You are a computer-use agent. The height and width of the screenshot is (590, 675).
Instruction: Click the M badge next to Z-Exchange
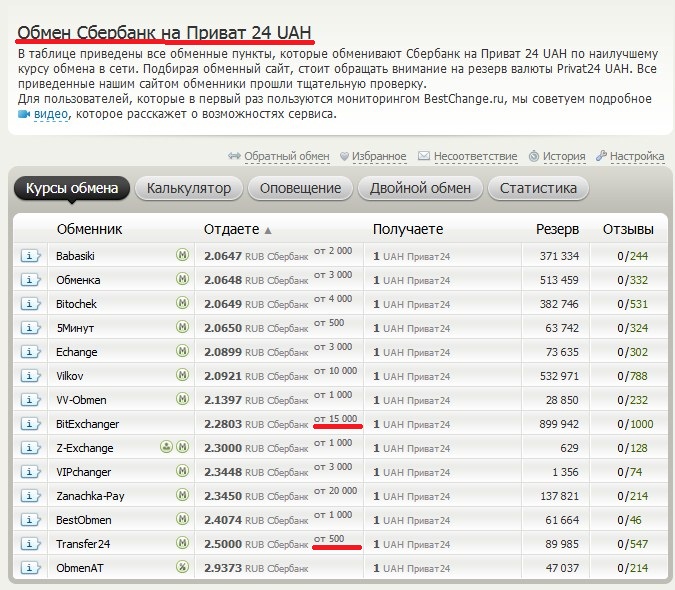[183, 447]
